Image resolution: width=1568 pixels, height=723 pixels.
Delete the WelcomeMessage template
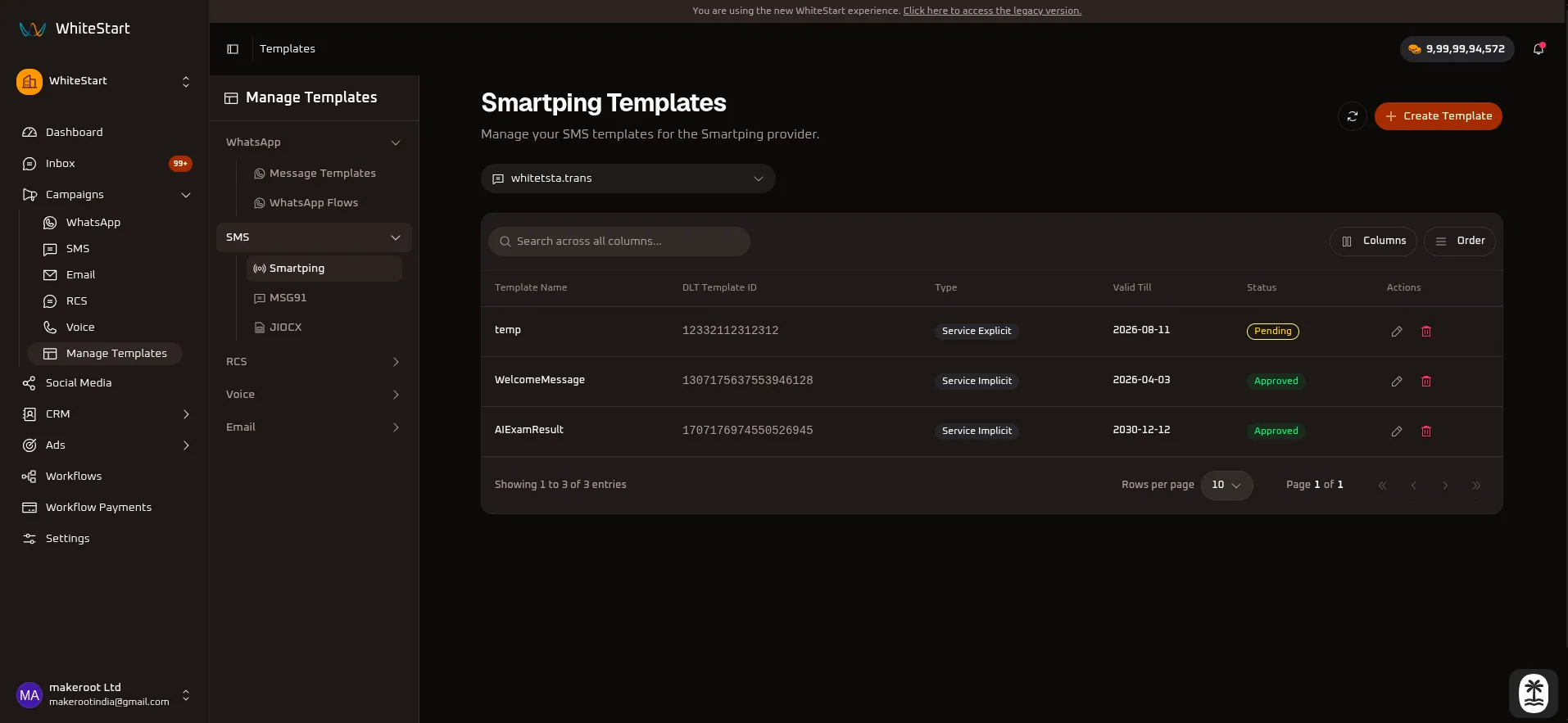click(x=1426, y=382)
